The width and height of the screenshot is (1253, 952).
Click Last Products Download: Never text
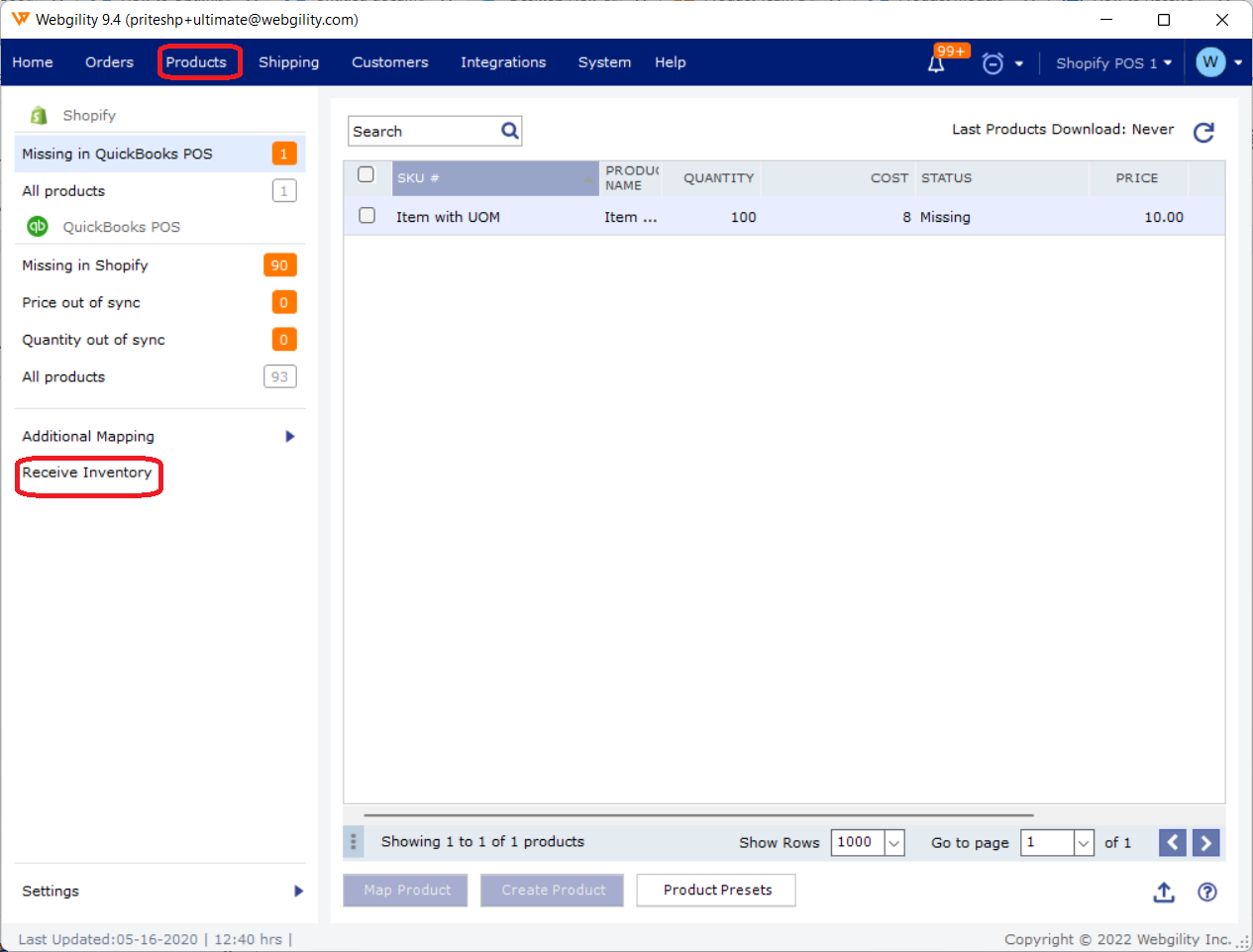pos(1063,130)
